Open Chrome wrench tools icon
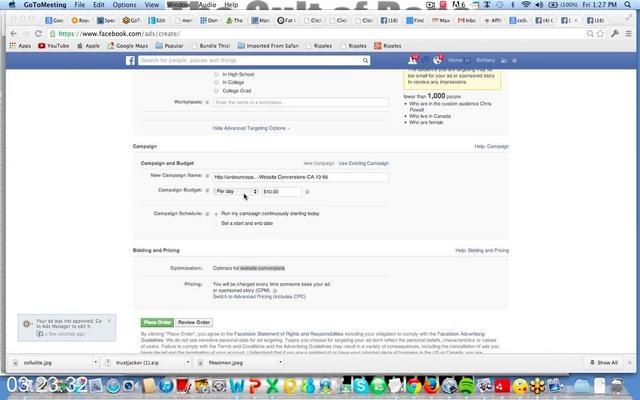Image resolution: width=640 pixels, height=400 pixels. [x=615, y=33]
